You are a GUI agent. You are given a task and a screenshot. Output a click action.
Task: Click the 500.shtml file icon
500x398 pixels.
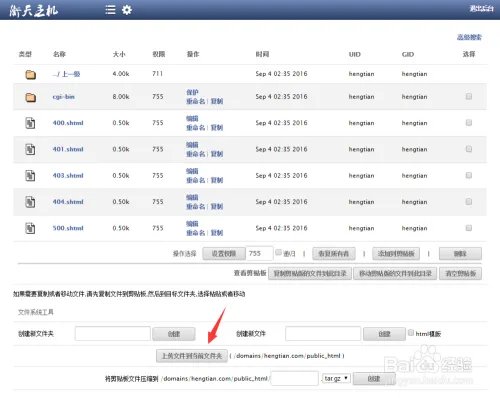point(30,228)
